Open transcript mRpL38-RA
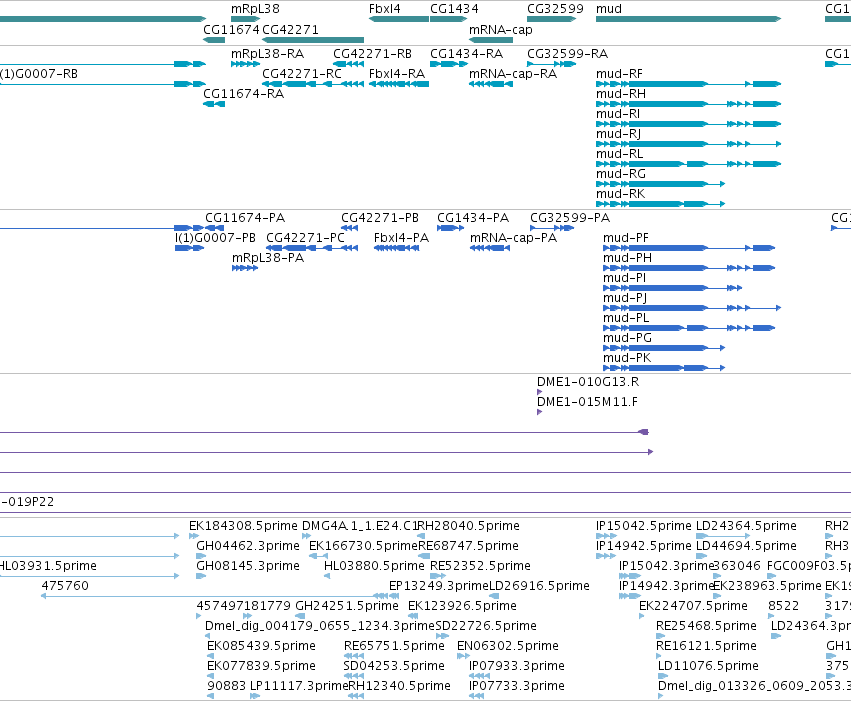The width and height of the screenshot is (851, 701). [x=267, y=54]
